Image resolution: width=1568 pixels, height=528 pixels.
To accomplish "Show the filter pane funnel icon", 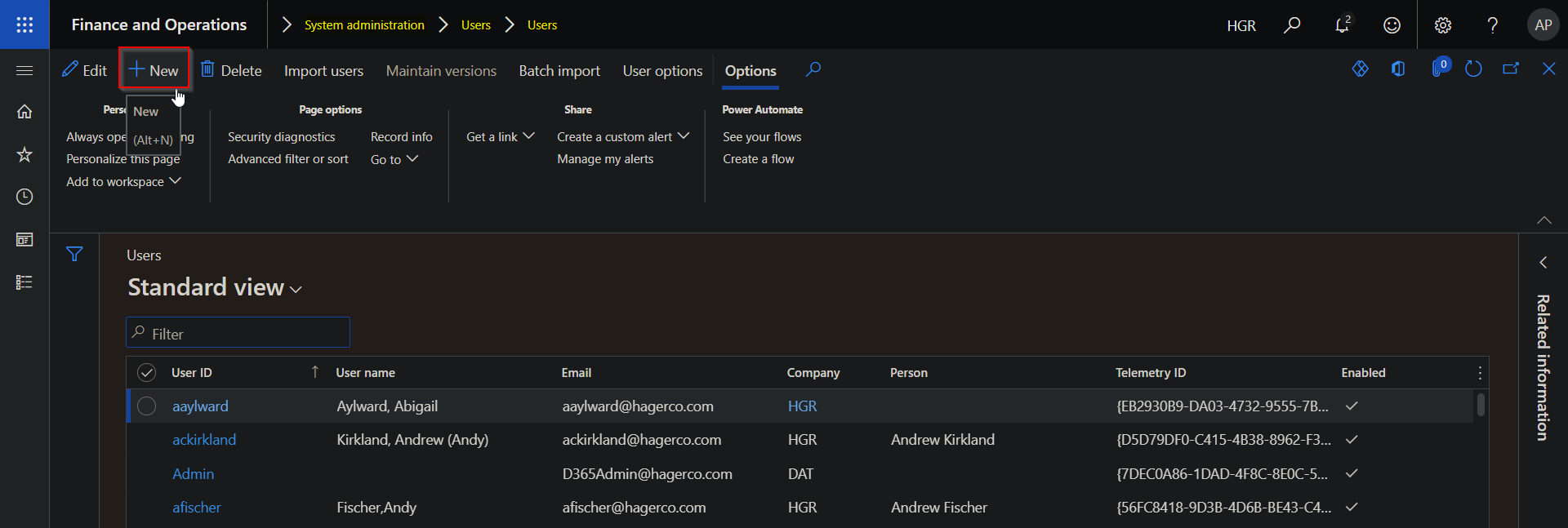I will [x=74, y=255].
